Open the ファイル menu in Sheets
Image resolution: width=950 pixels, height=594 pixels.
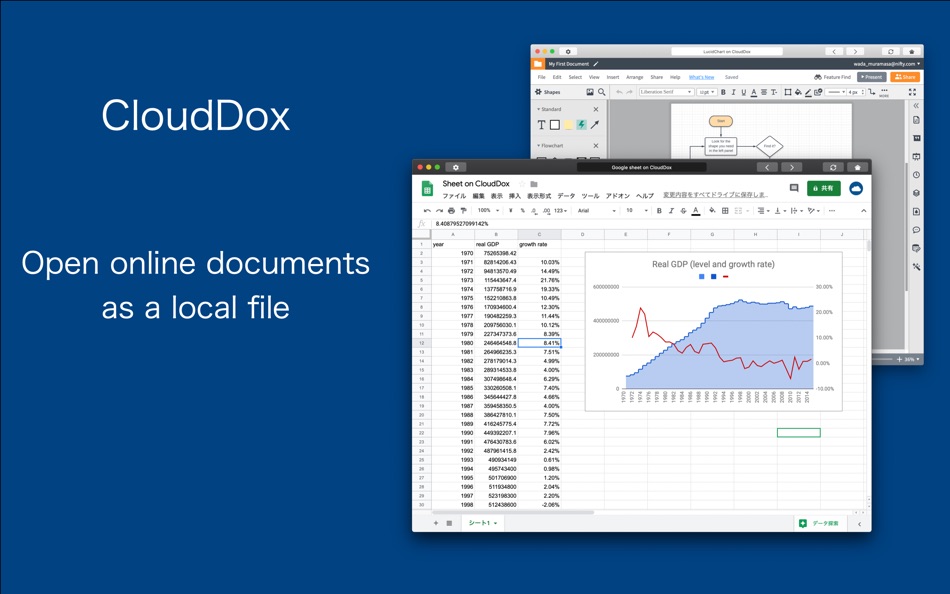coord(454,196)
